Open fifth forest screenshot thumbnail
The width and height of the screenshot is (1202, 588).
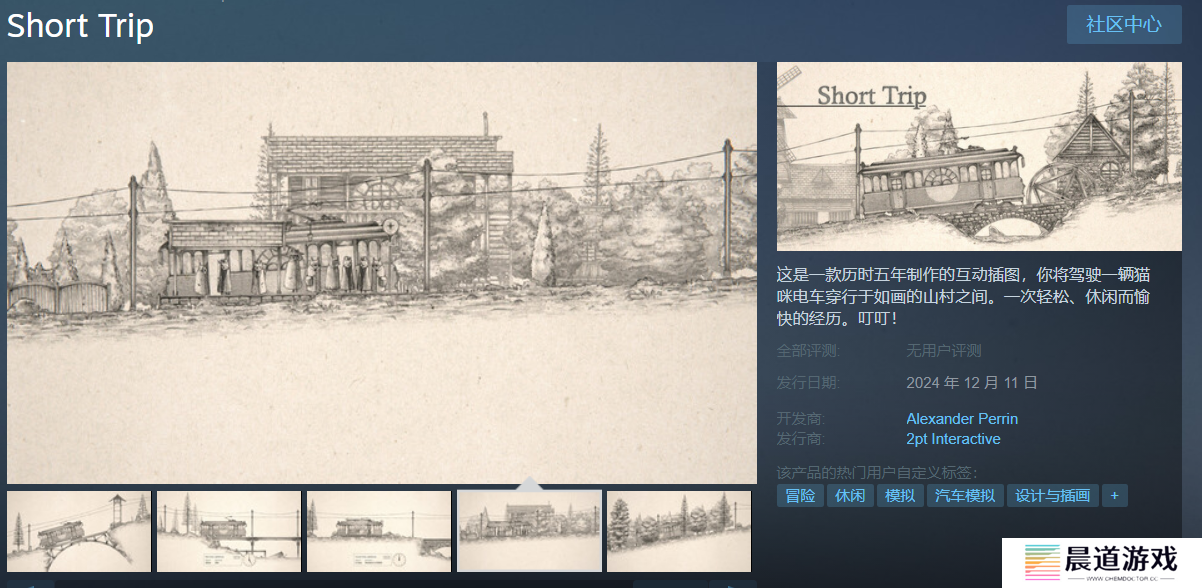tap(679, 531)
